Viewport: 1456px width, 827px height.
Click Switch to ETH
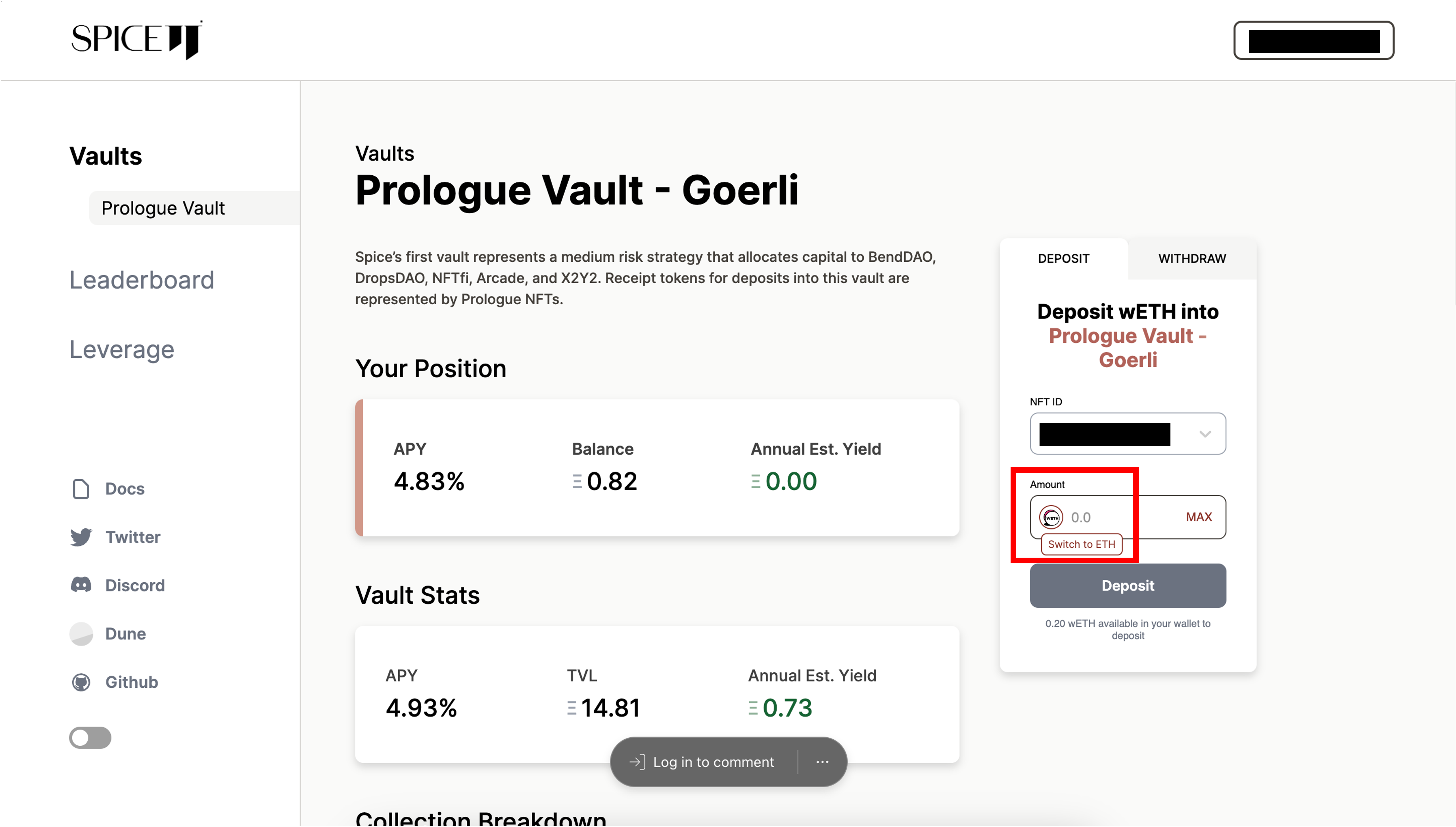pyautogui.click(x=1081, y=544)
